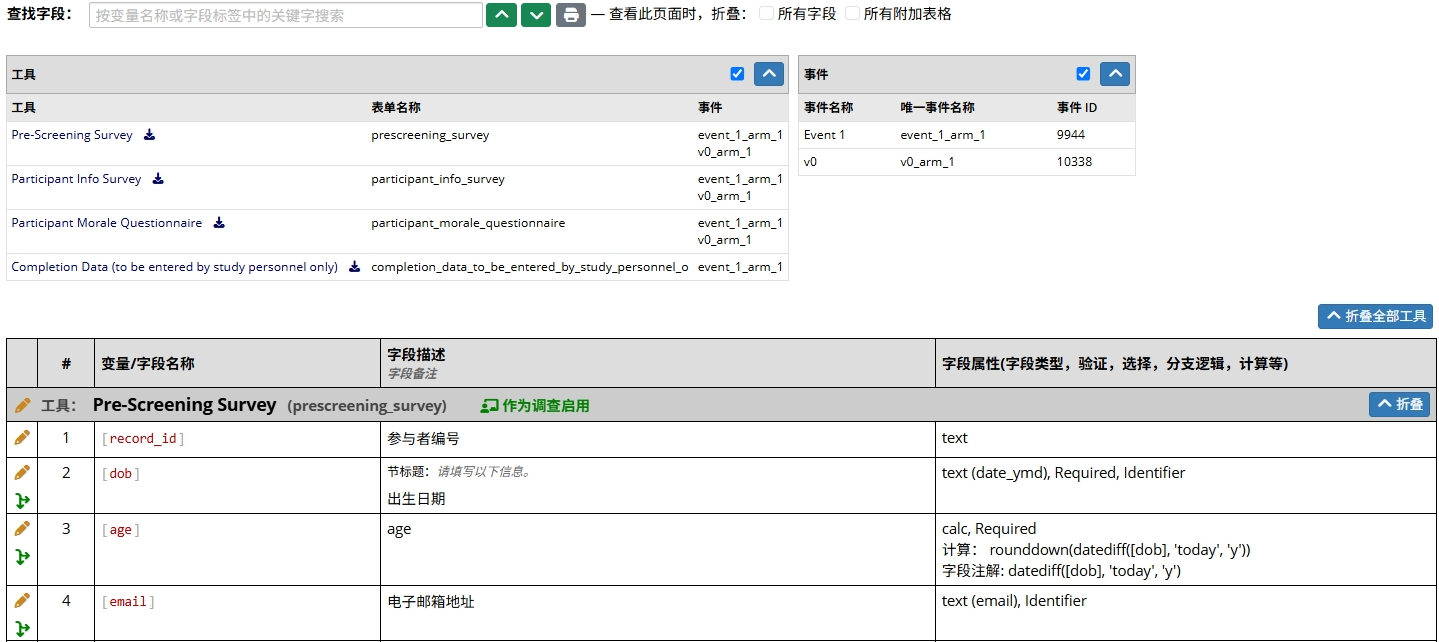Screen dimensions: 1439x642
Task: Click the printer icon button
Action: click(x=571, y=15)
